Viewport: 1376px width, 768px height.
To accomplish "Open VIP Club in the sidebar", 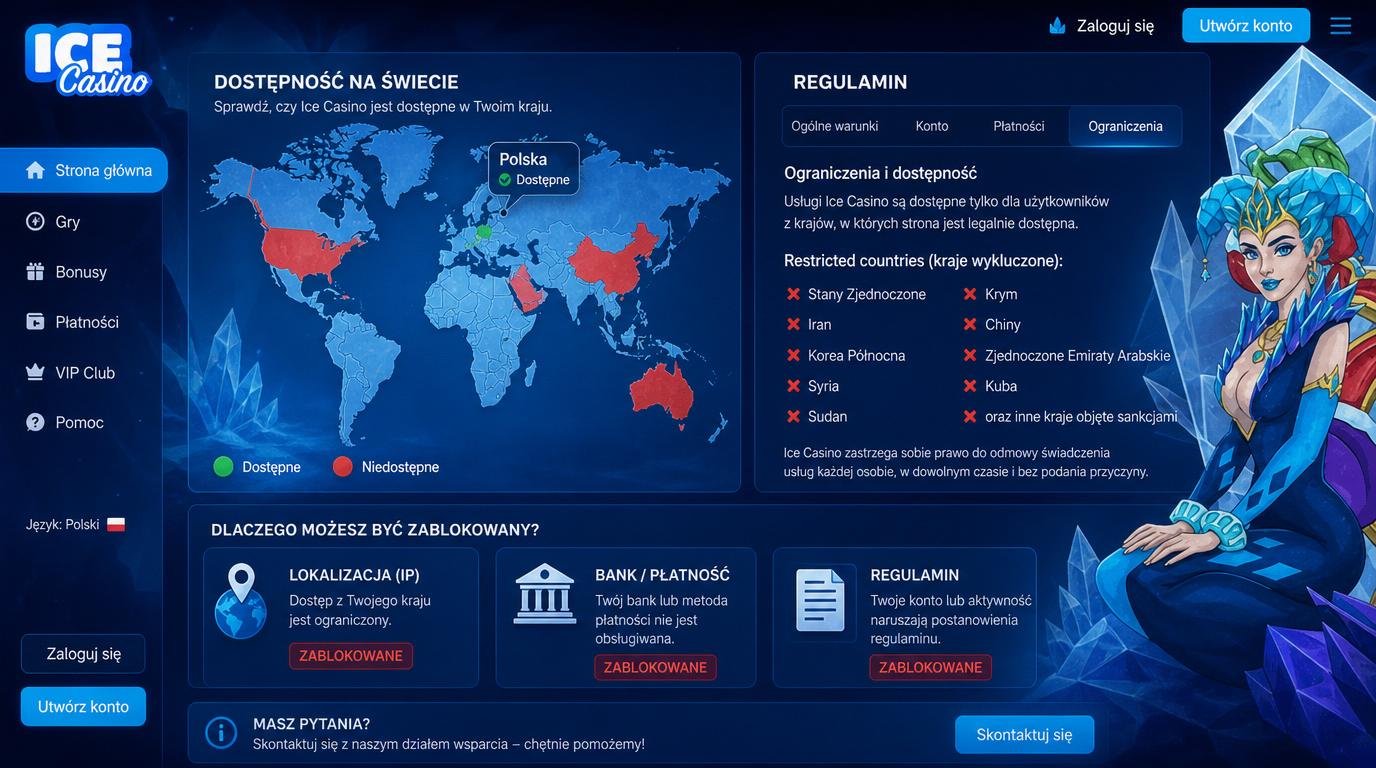I will pos(84,372).
